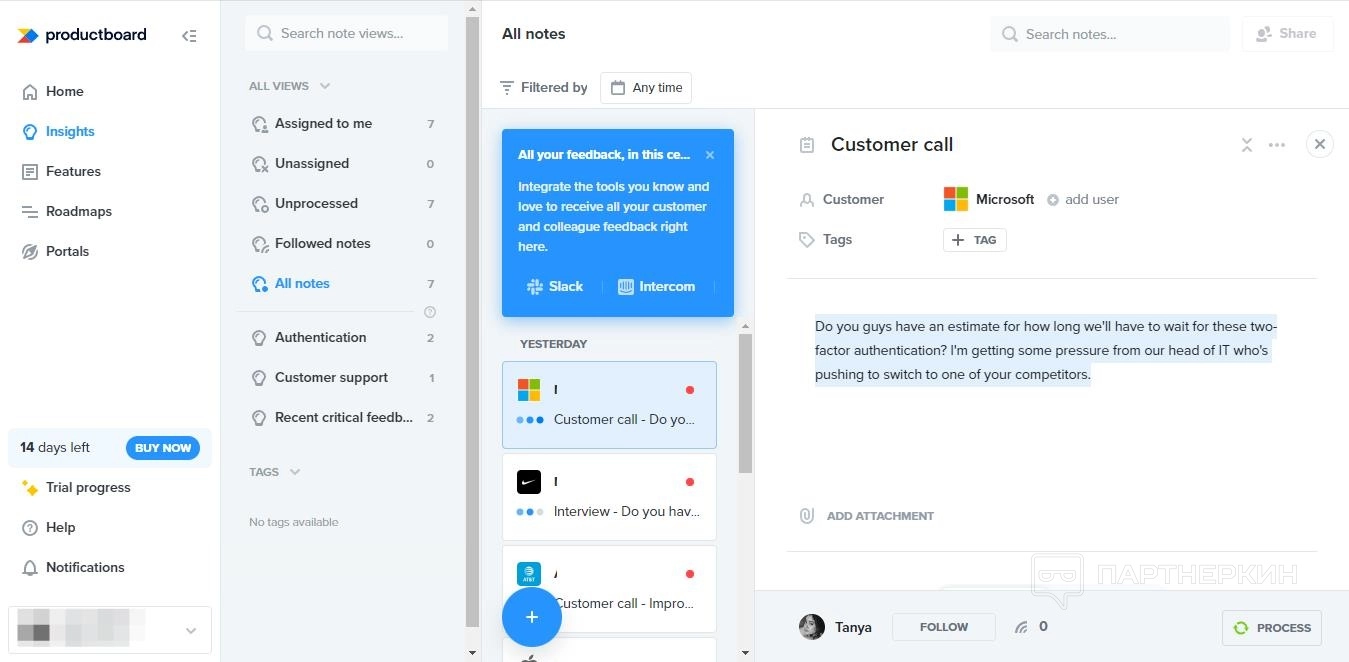This screenshot has height=662, width=1349.
Task: Select the Followed notes view
Action: point(342,243)
